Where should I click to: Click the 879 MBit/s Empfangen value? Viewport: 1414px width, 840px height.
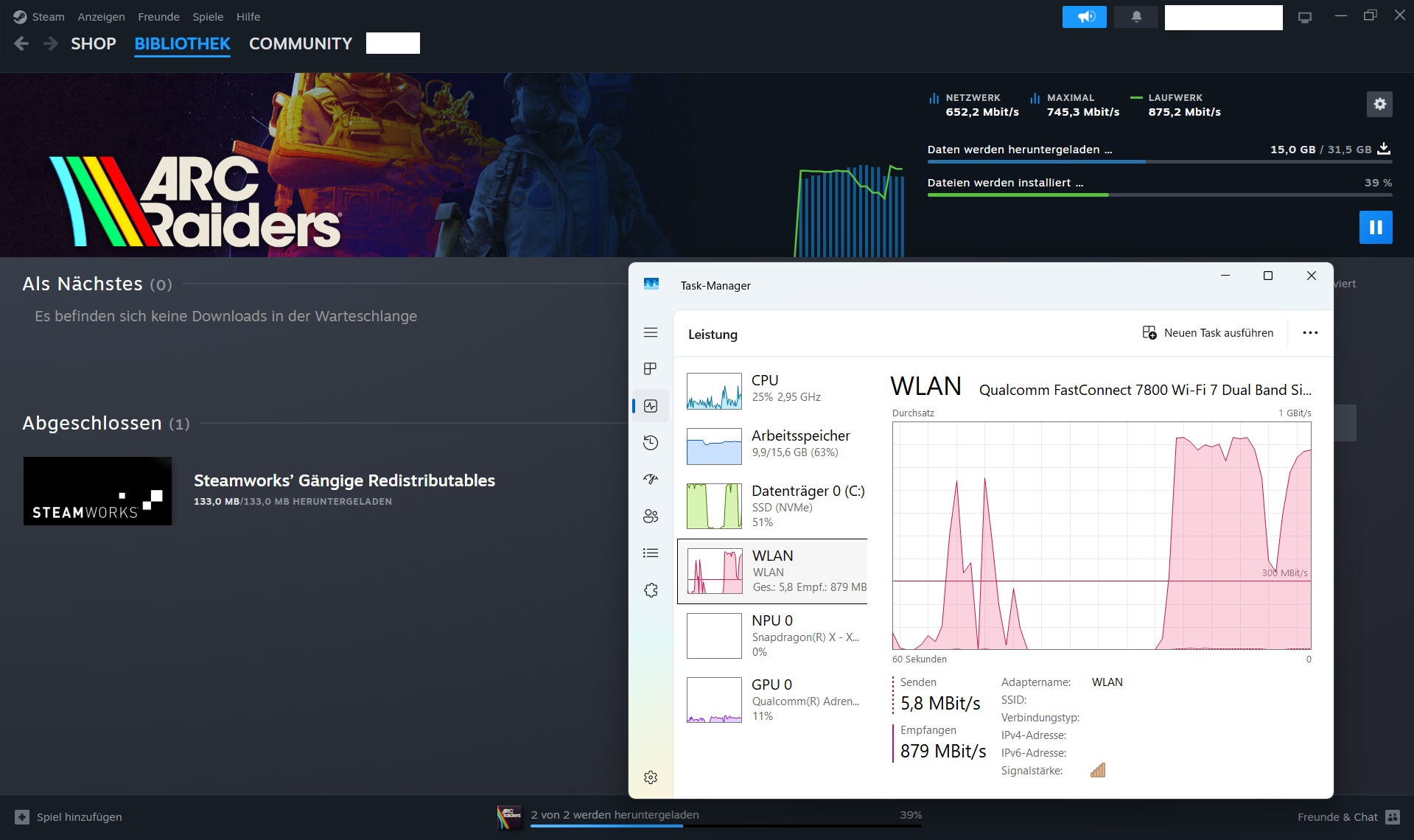(943, 751)
